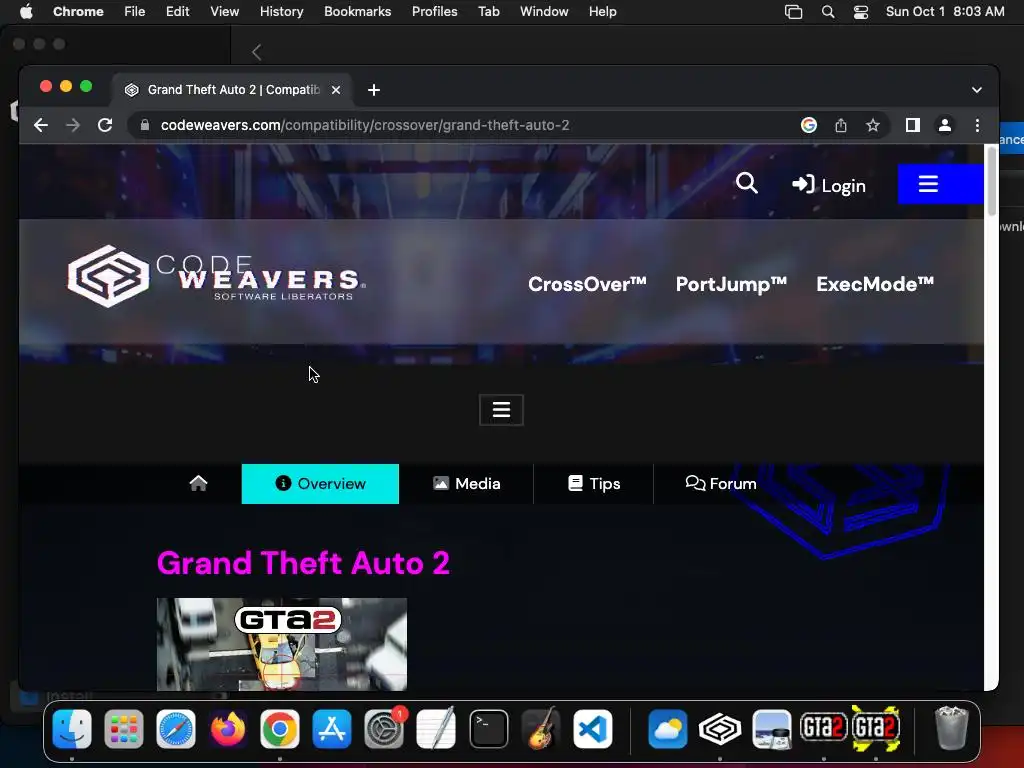Viewport: 1024px width, 768px height.
Task: Open the Tips tab
Action: click(594, 484)
